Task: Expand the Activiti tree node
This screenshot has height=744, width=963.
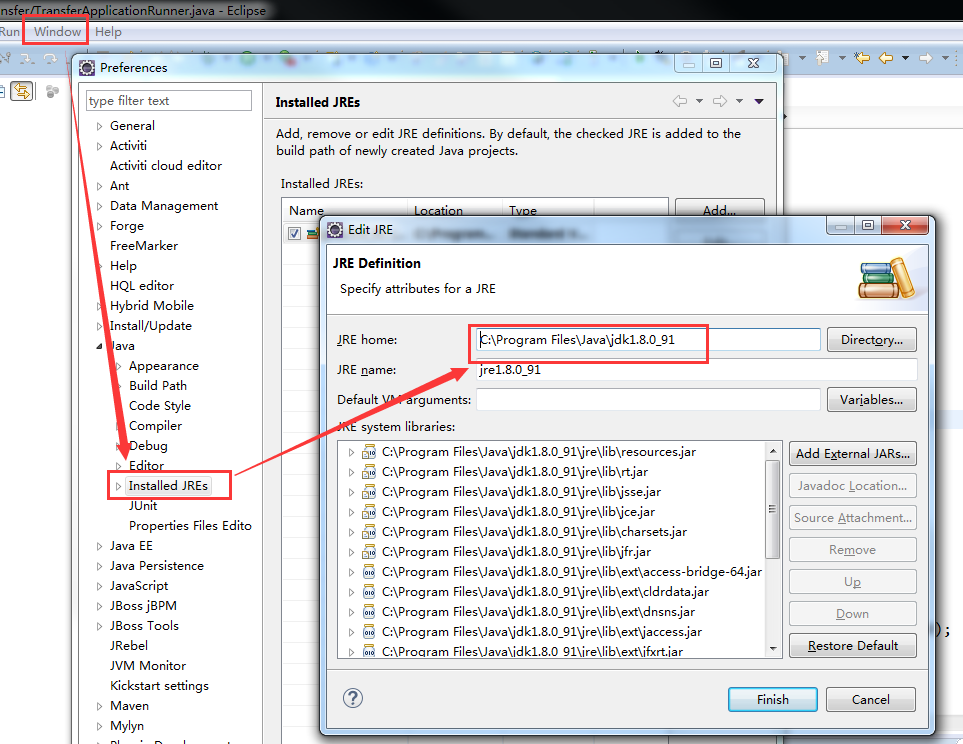Action: point(99,146)
